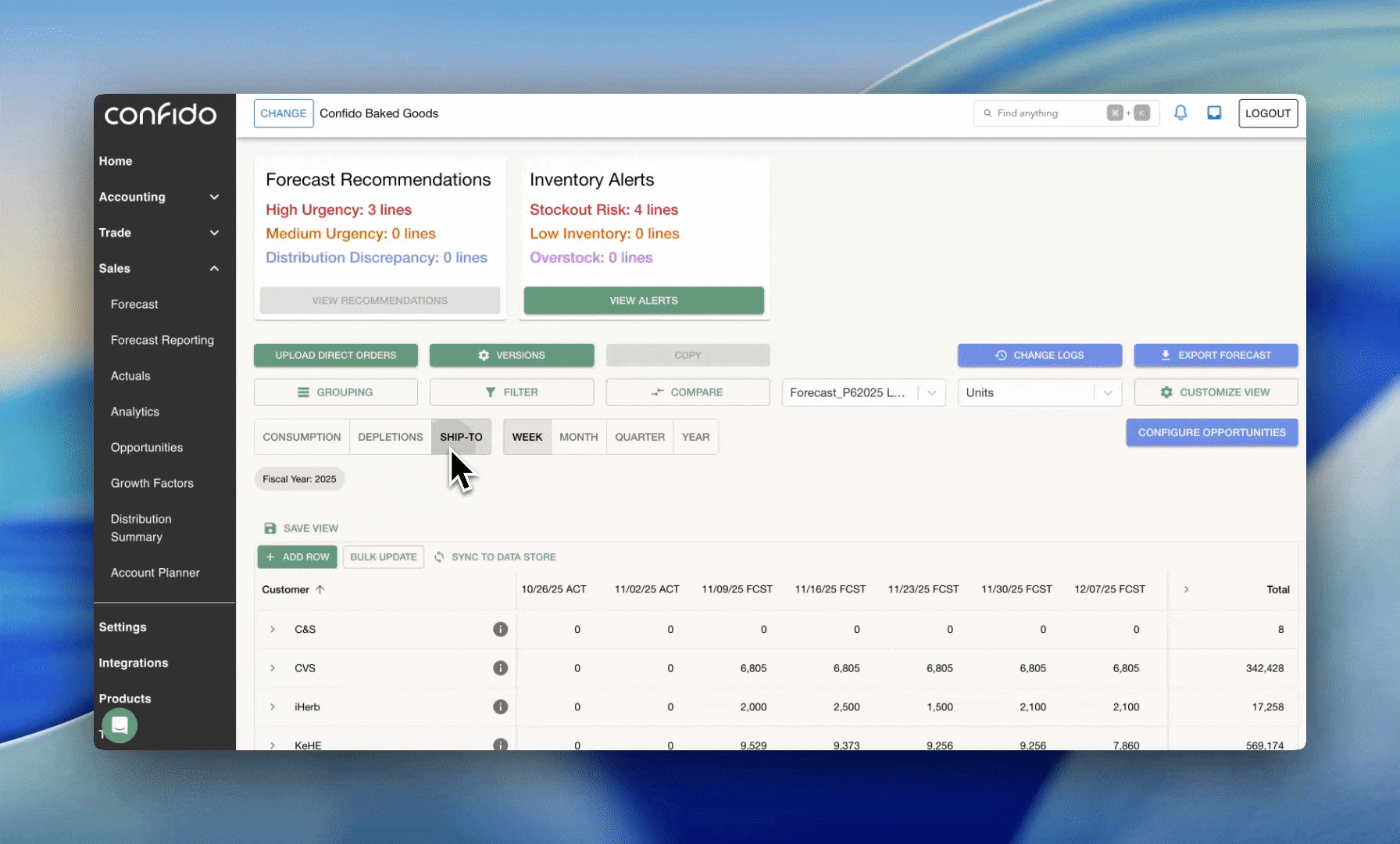Click Sync to Data Store
The width and height of the screenshot is (1400, 844).
pyautogui.click(x=495, y=557)
